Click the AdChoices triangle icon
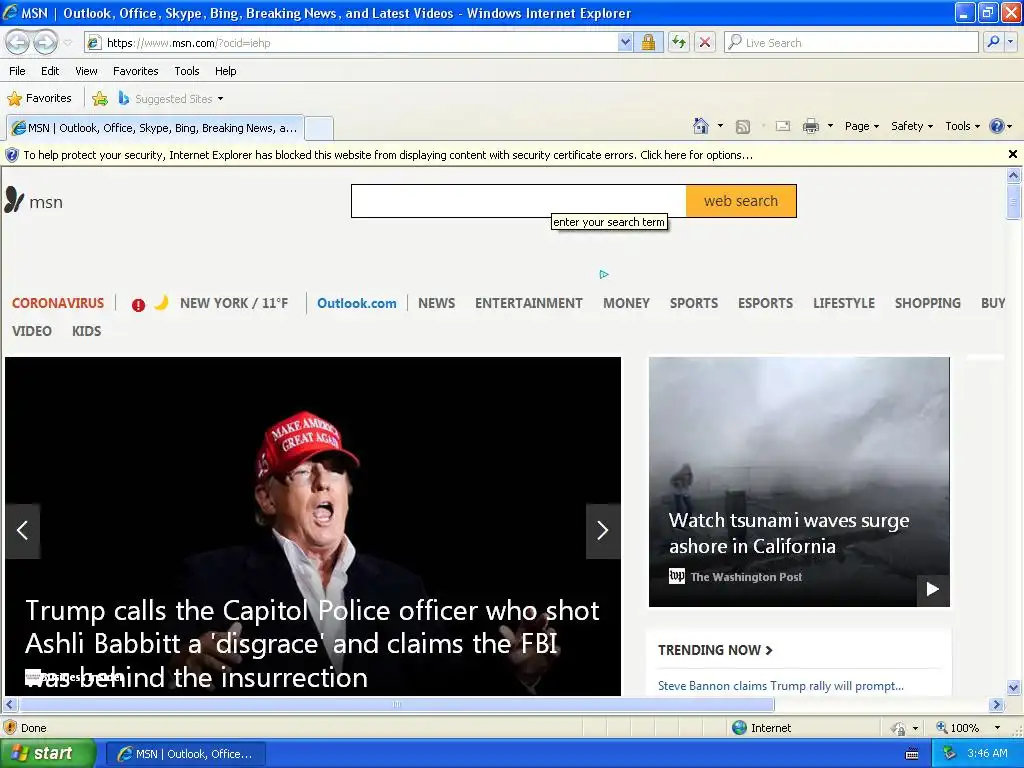Viewport: 1024px width, 768px height. (x=603, y=274)
